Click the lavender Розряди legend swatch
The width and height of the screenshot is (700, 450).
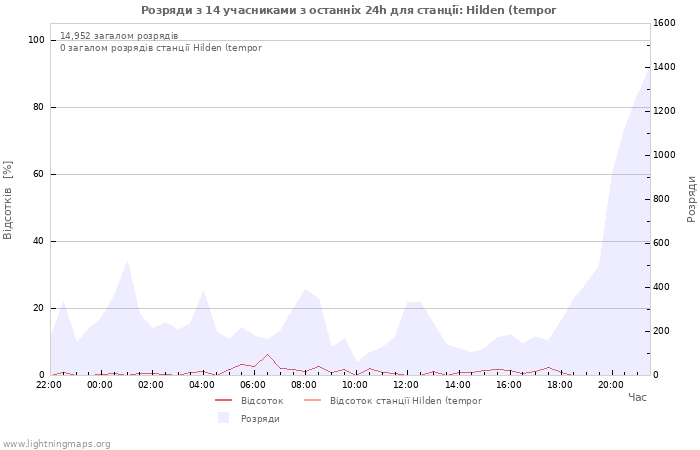223,418
